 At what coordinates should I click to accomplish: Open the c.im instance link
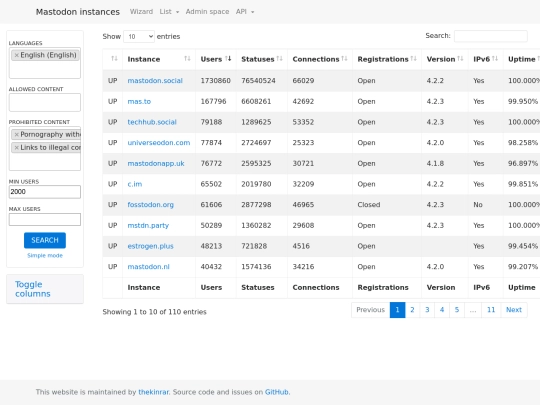pyautogui.click(x=135, y=184)
